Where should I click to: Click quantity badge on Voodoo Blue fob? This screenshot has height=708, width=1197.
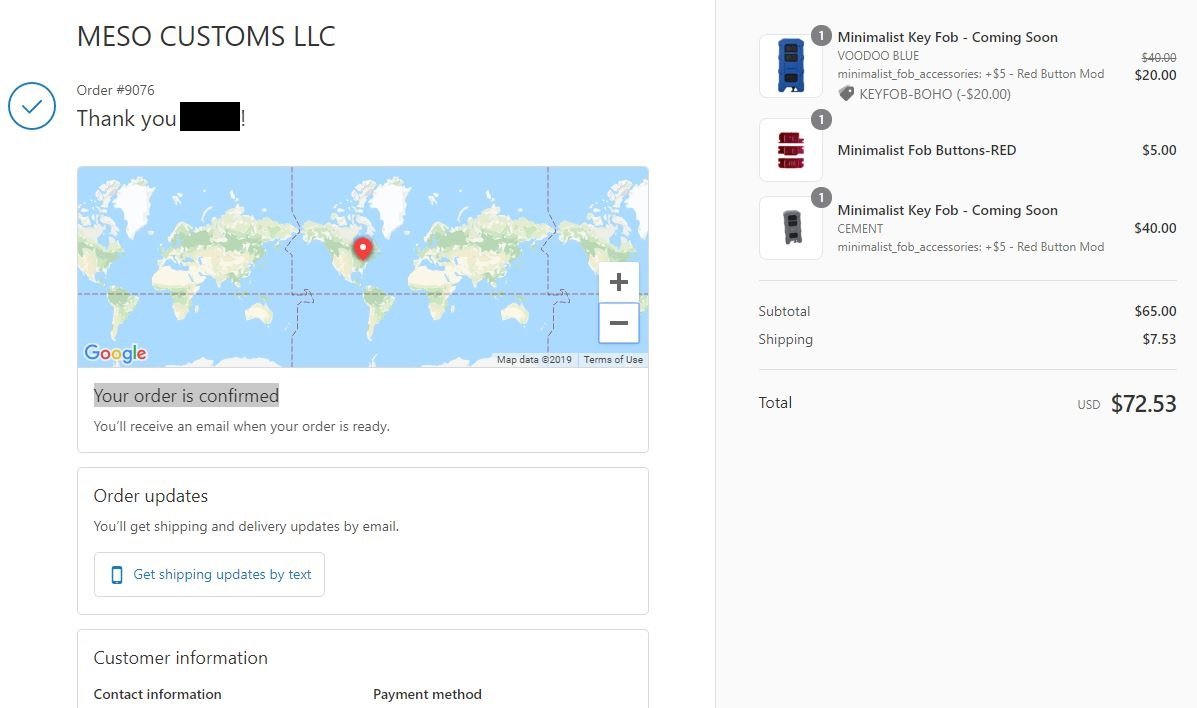[821, 36]
